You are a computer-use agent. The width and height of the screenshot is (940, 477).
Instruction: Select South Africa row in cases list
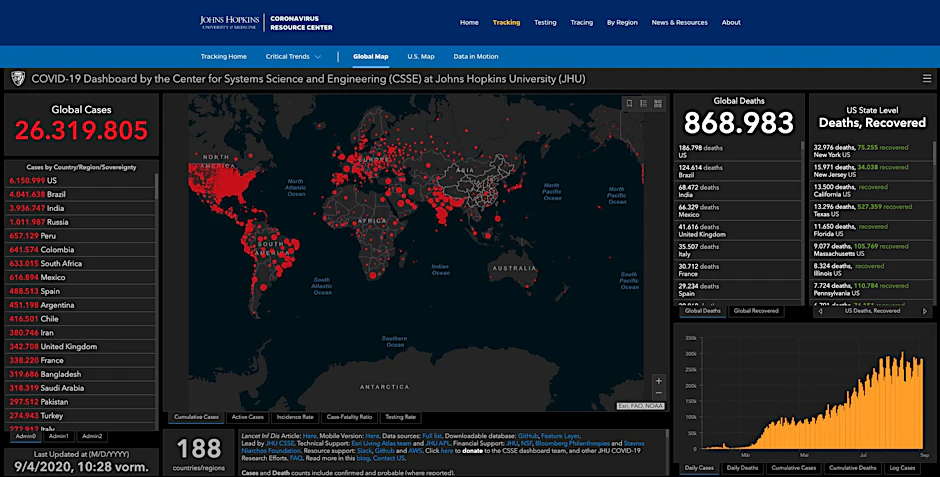[x=80, y=263]
